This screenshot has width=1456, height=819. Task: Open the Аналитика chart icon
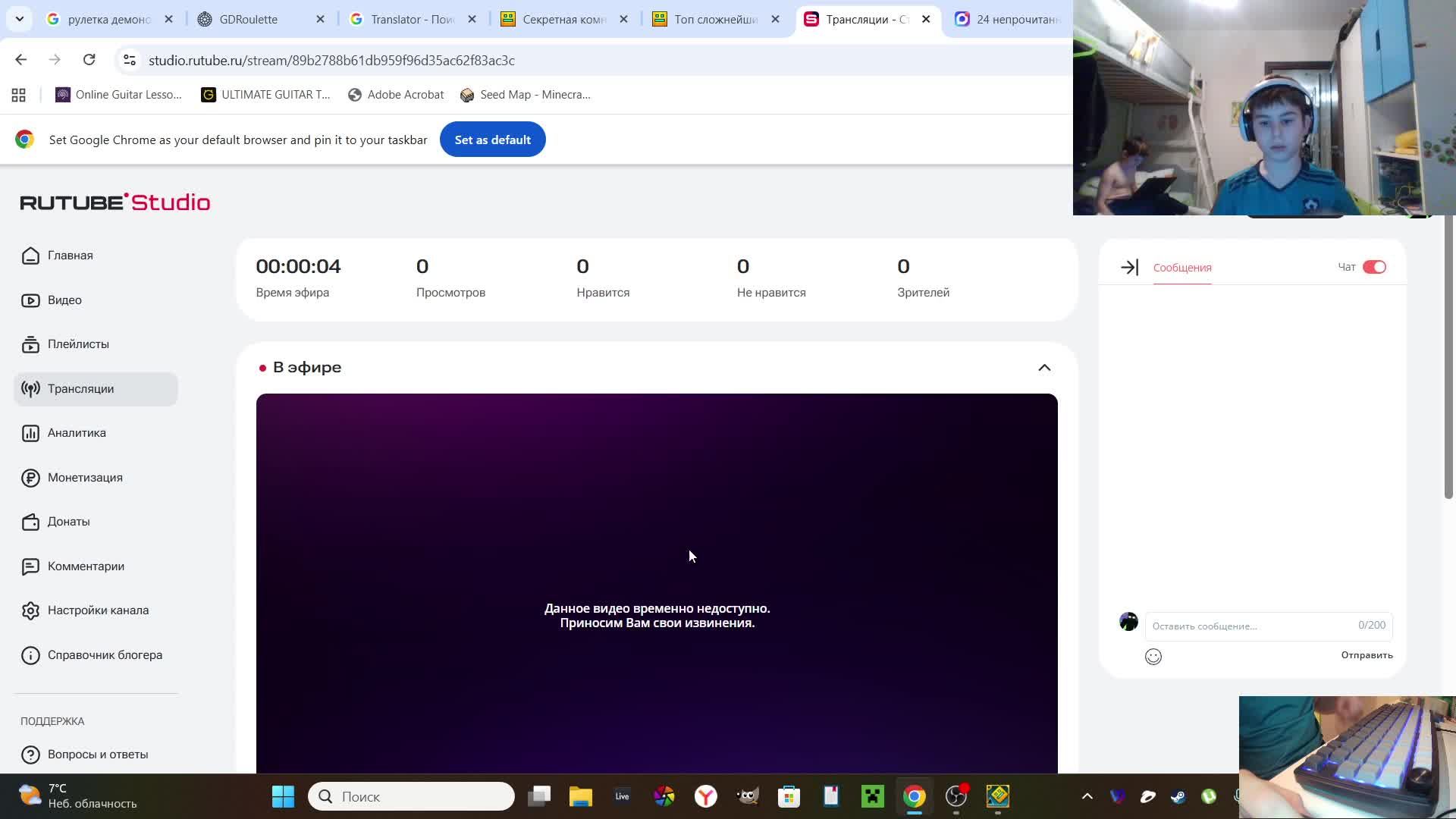tap(30, 433)
